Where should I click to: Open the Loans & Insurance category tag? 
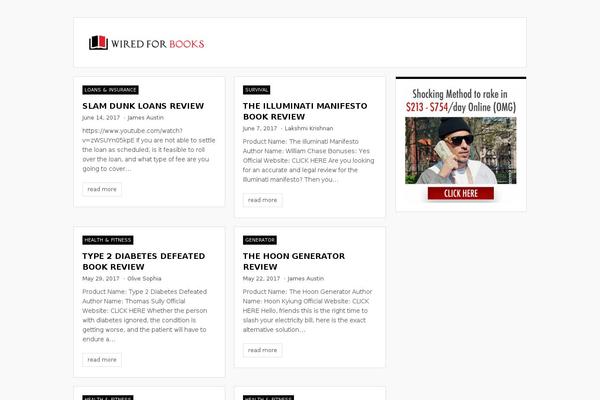(x=110, y=90)
